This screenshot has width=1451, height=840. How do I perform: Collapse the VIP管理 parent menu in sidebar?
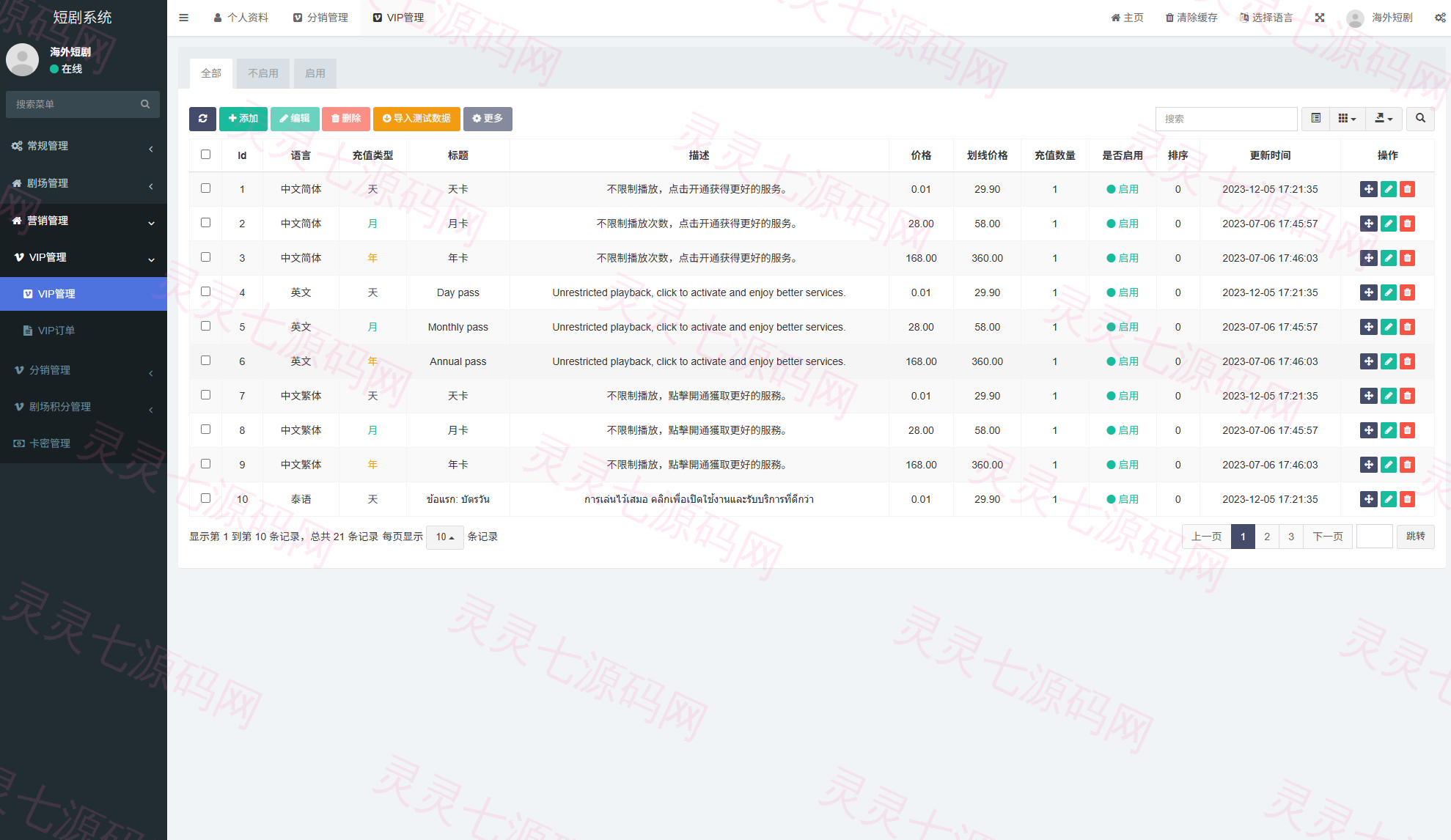coord(84,257)
